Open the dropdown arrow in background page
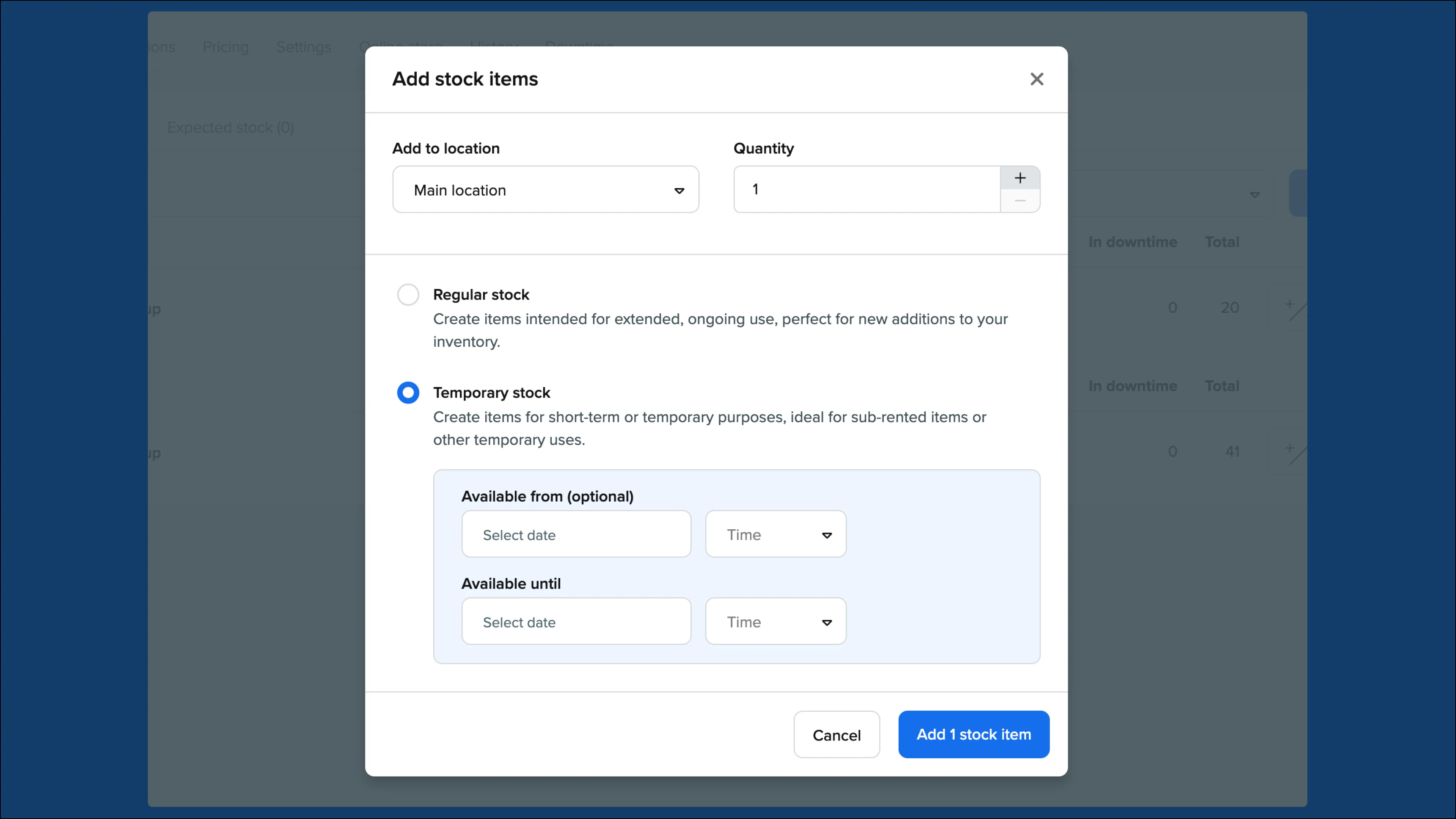 click(1254, 195)
